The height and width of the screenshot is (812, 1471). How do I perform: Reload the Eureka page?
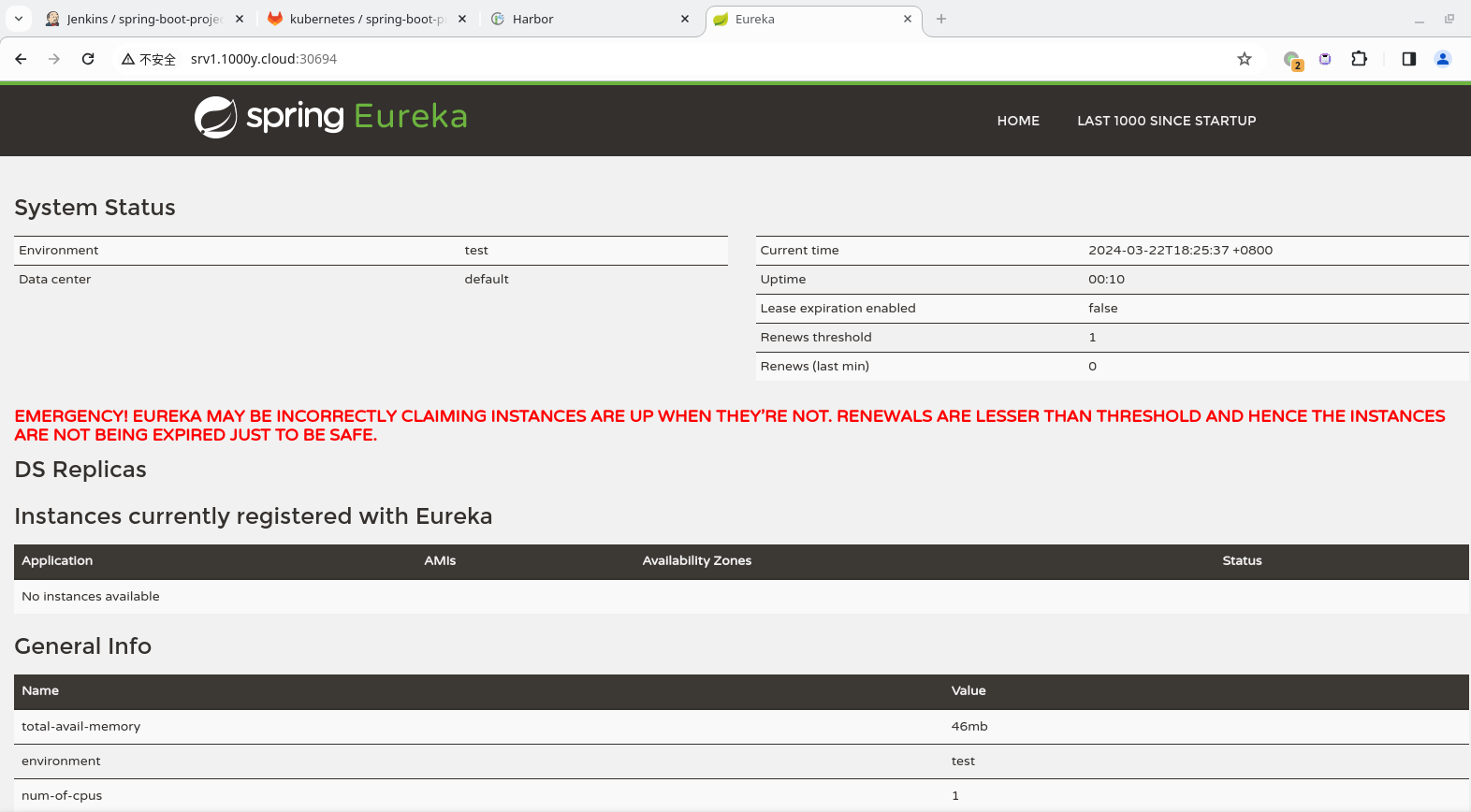(x=88, y=59)
